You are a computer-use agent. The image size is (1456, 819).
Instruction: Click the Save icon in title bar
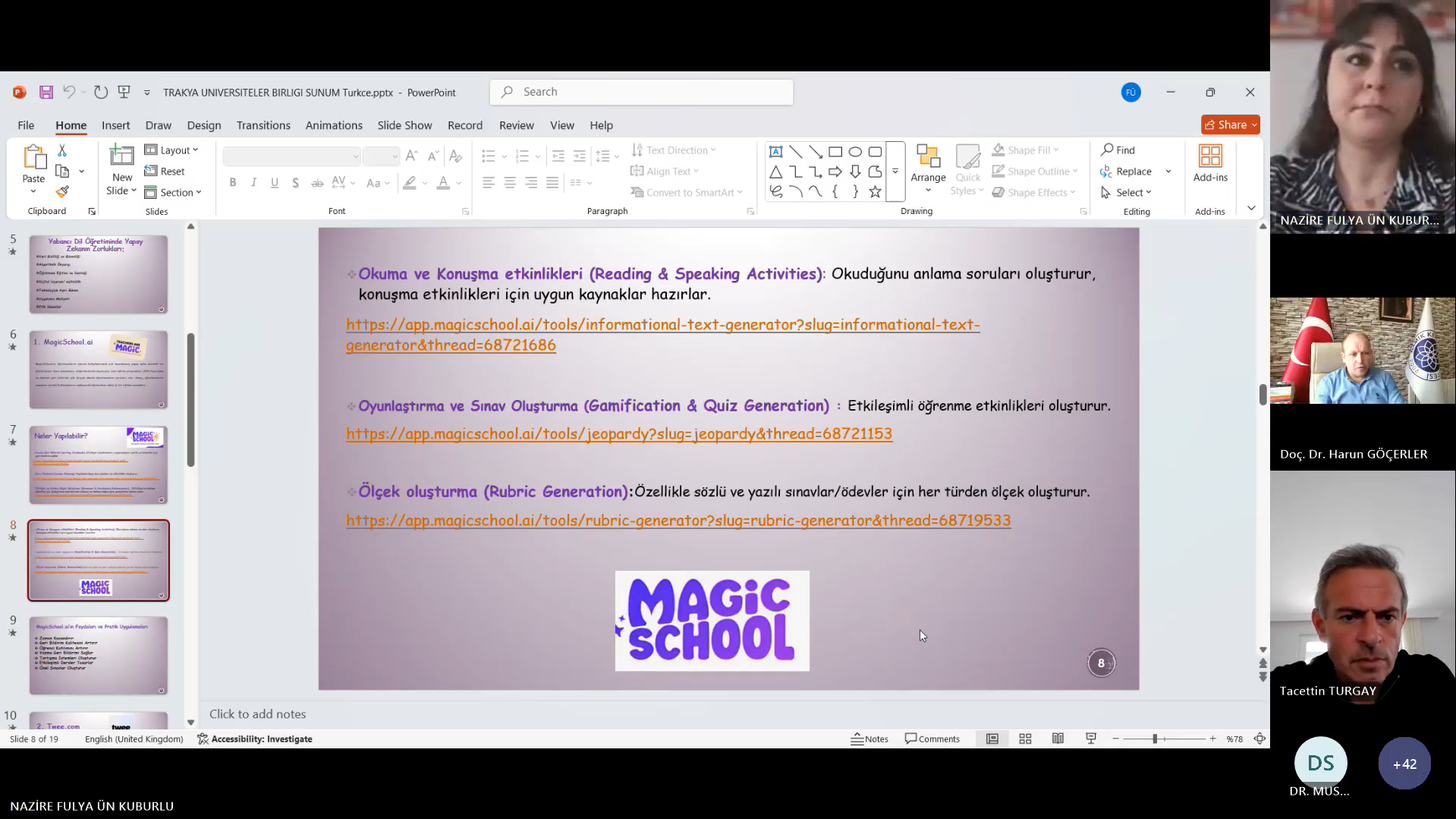click(46, 92)
